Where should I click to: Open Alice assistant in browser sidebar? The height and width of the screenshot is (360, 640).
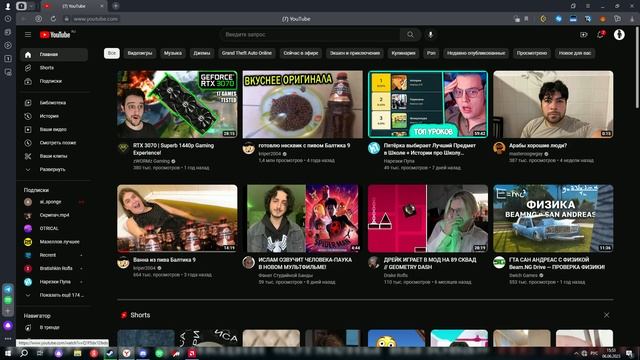[8, 326]
